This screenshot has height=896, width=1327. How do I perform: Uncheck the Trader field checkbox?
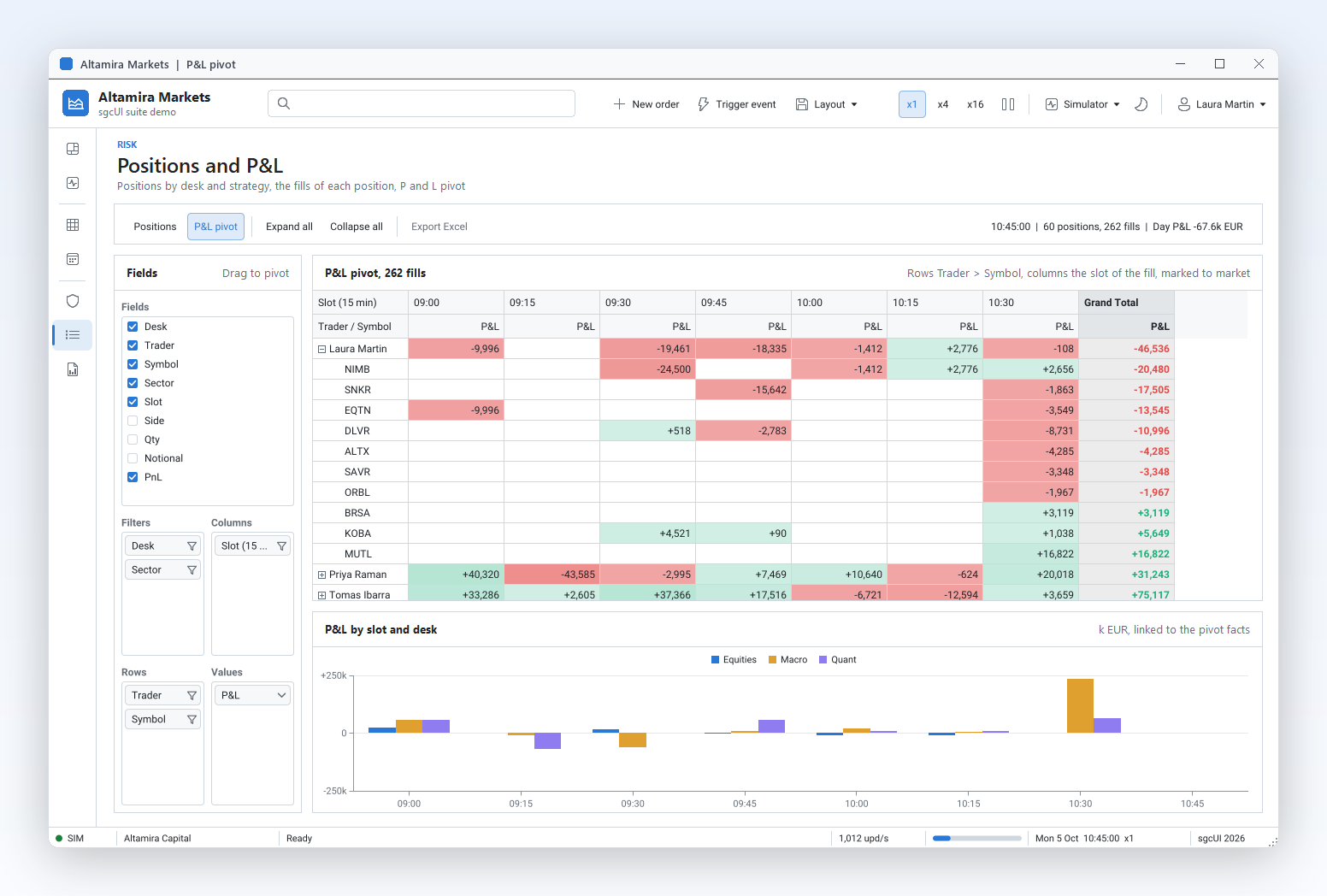click(x=133, y=345)
